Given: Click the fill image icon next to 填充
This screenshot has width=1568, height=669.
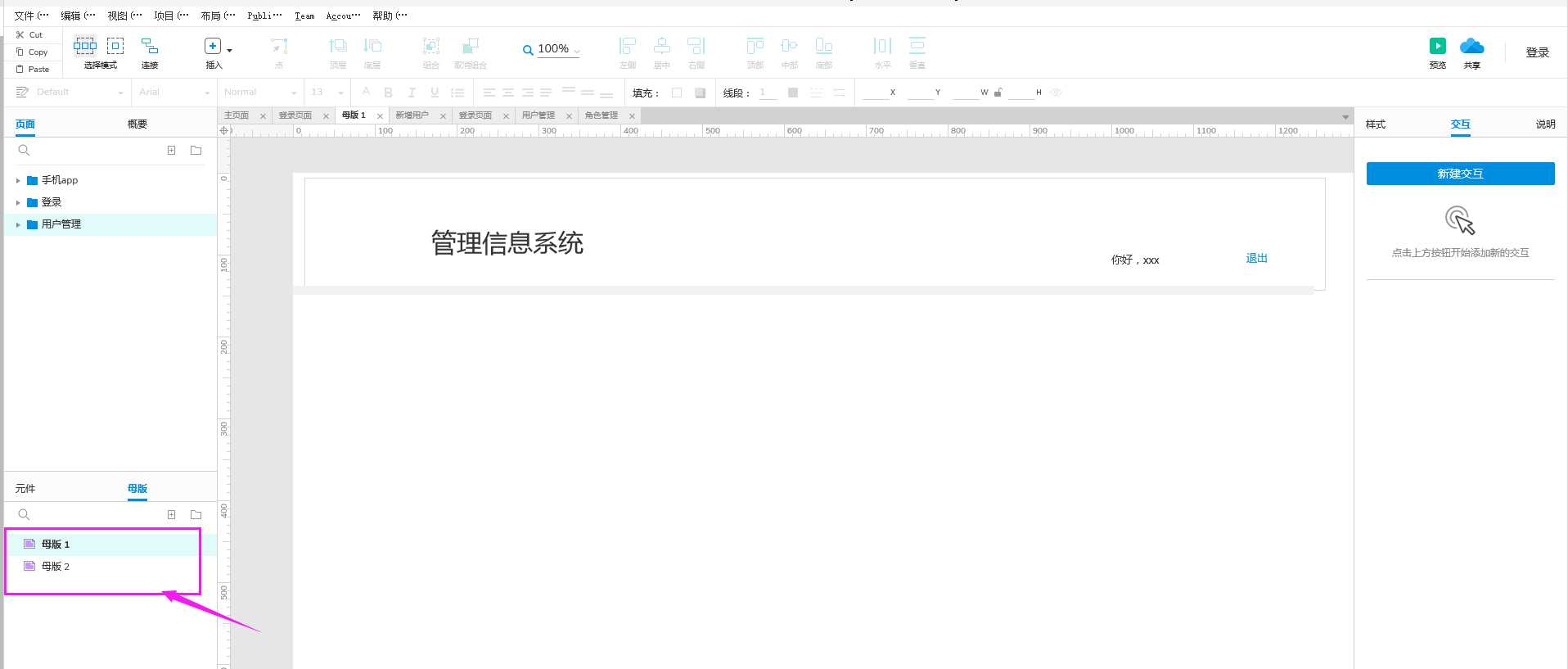Looking at the screenshot, I should click(x=701, y=93).
